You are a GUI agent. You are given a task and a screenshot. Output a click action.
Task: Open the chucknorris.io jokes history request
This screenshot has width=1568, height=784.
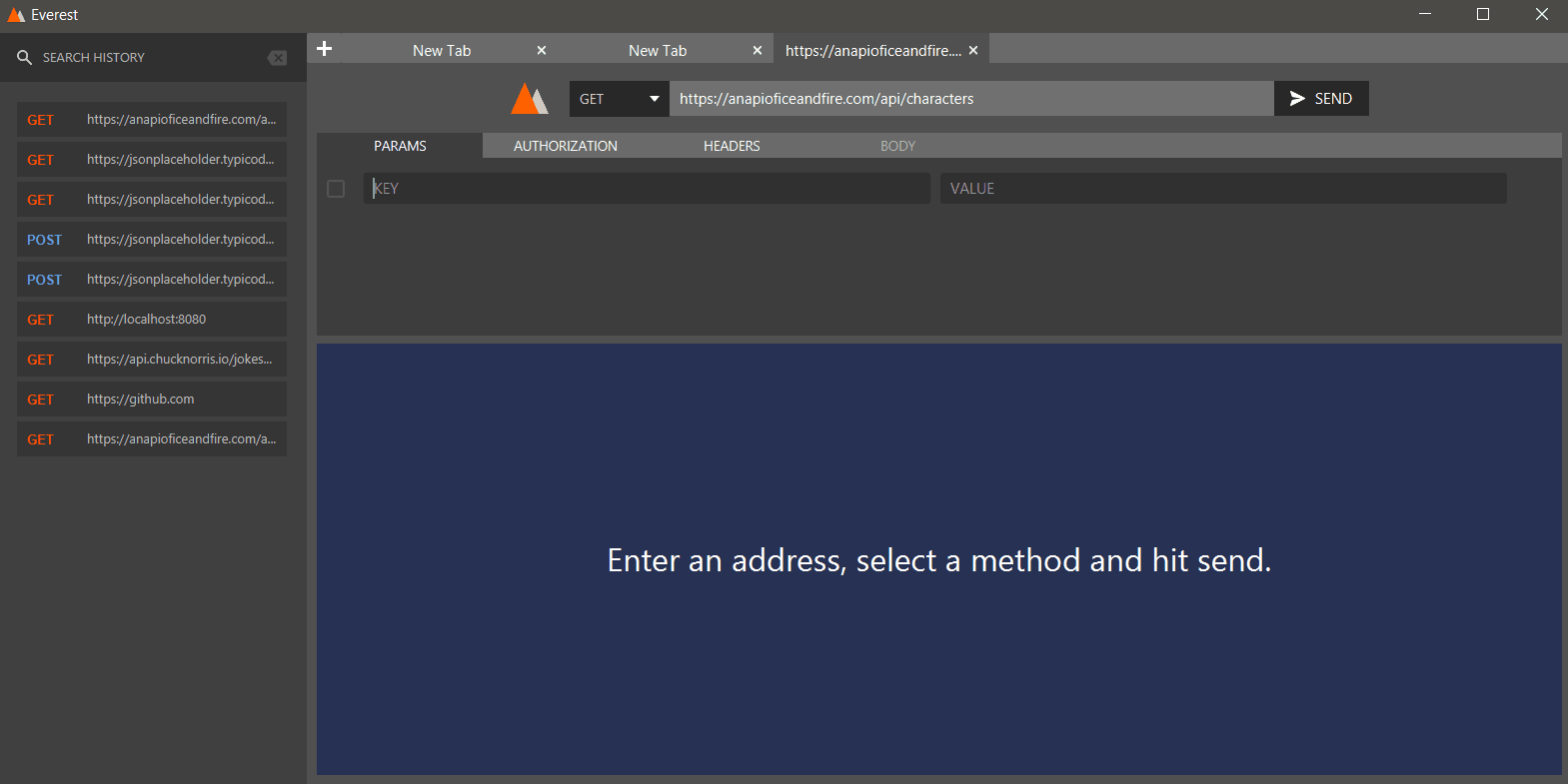point(152,360)
